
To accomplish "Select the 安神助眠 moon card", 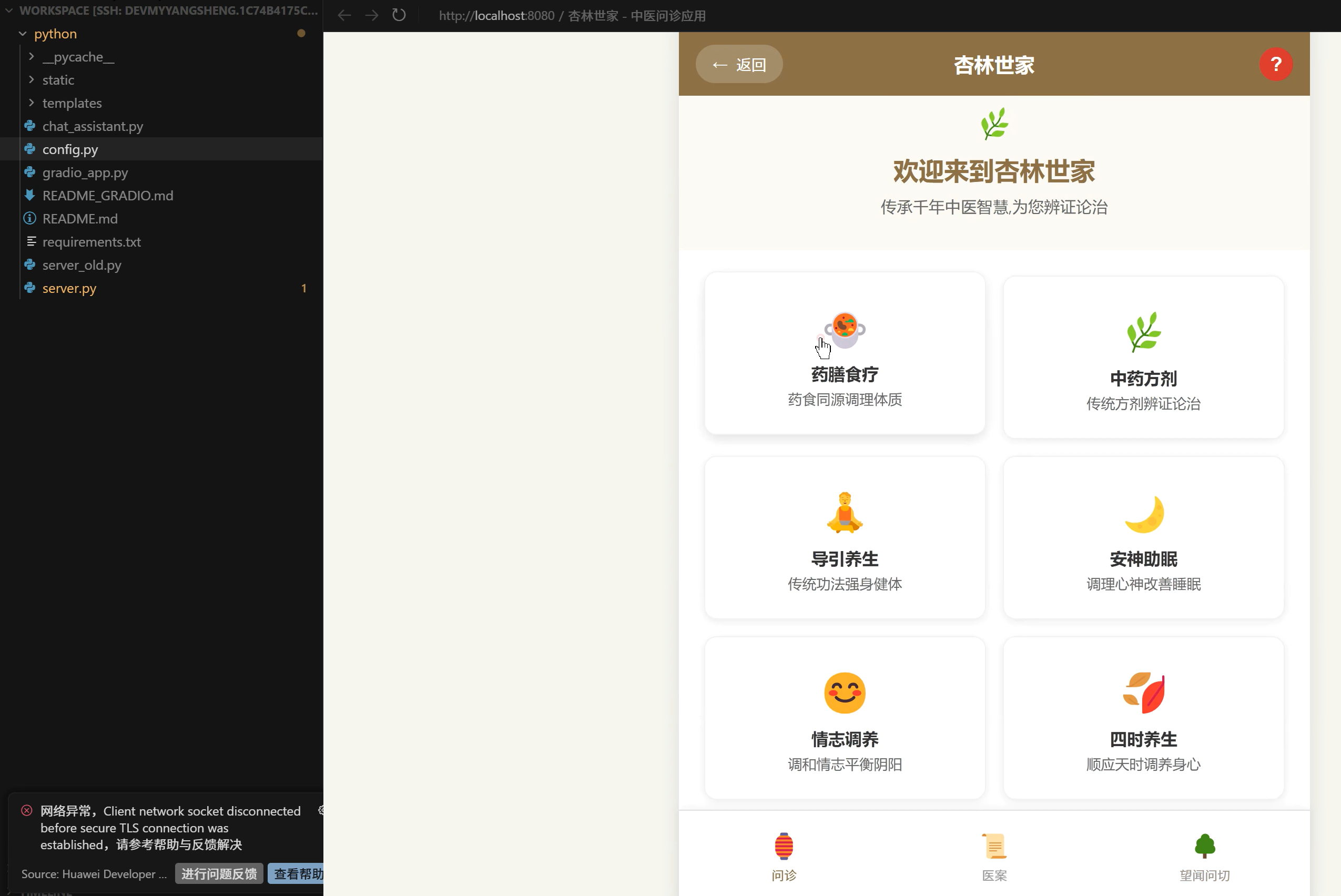I will coord(1143,538).
